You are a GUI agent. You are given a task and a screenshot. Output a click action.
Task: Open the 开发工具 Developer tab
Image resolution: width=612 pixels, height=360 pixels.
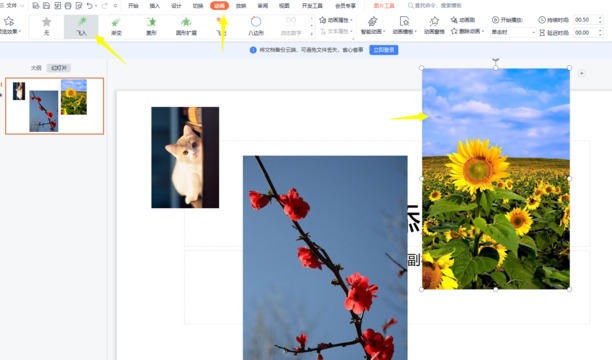point(312,5)
